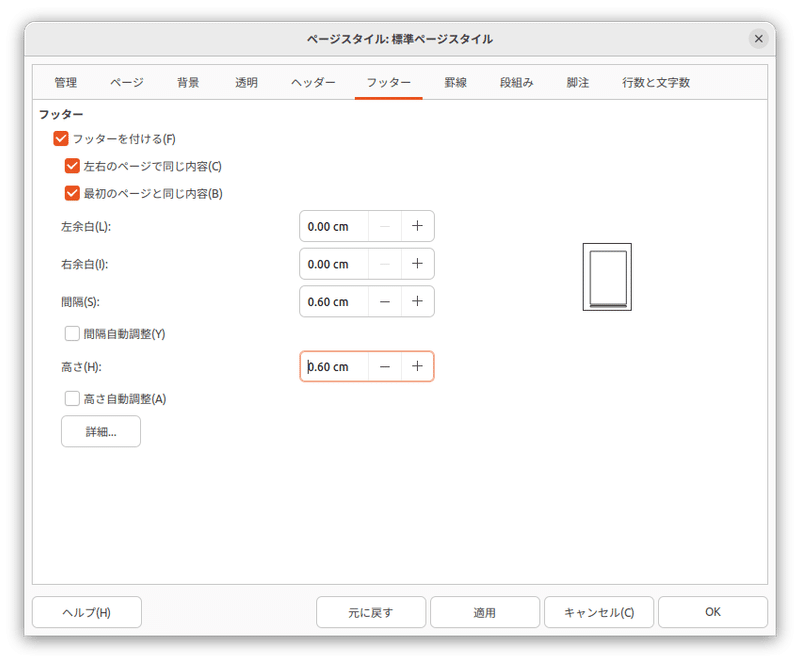Click the page layout preview thumbnail
Screen dimensions: 800x663
(x=607, y=277)
